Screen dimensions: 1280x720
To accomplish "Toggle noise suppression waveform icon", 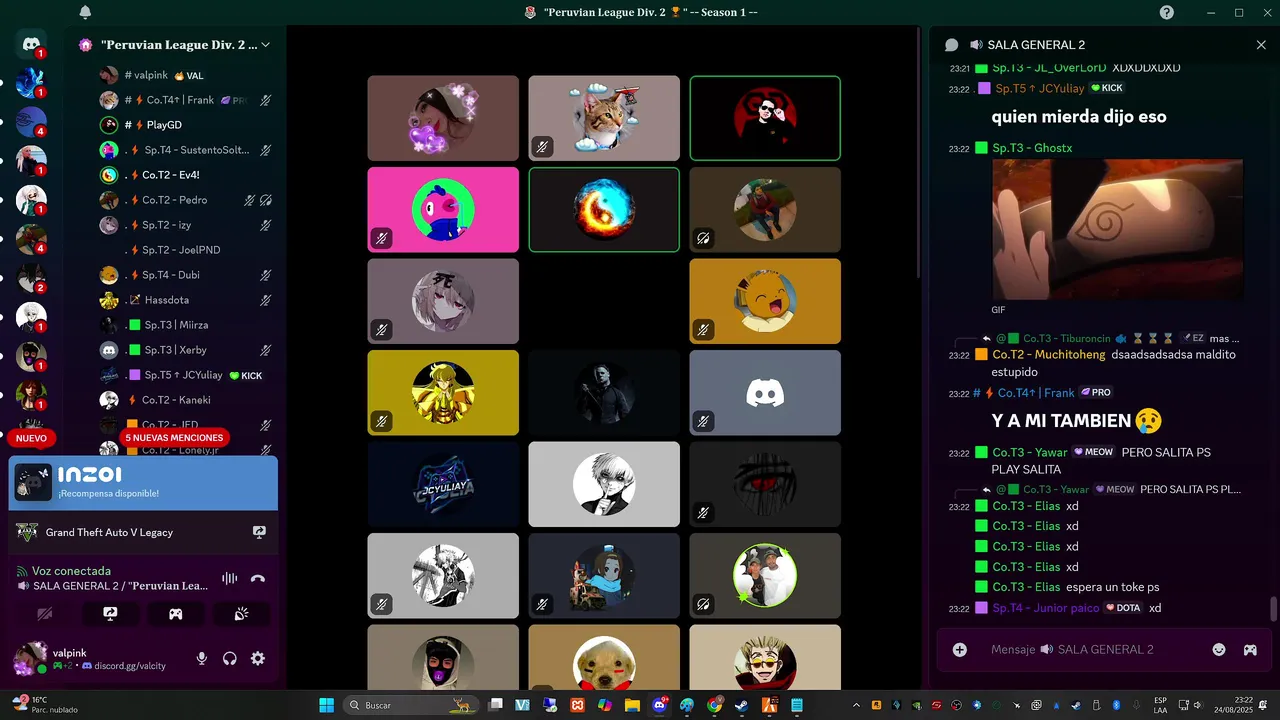I will [230, 578].
